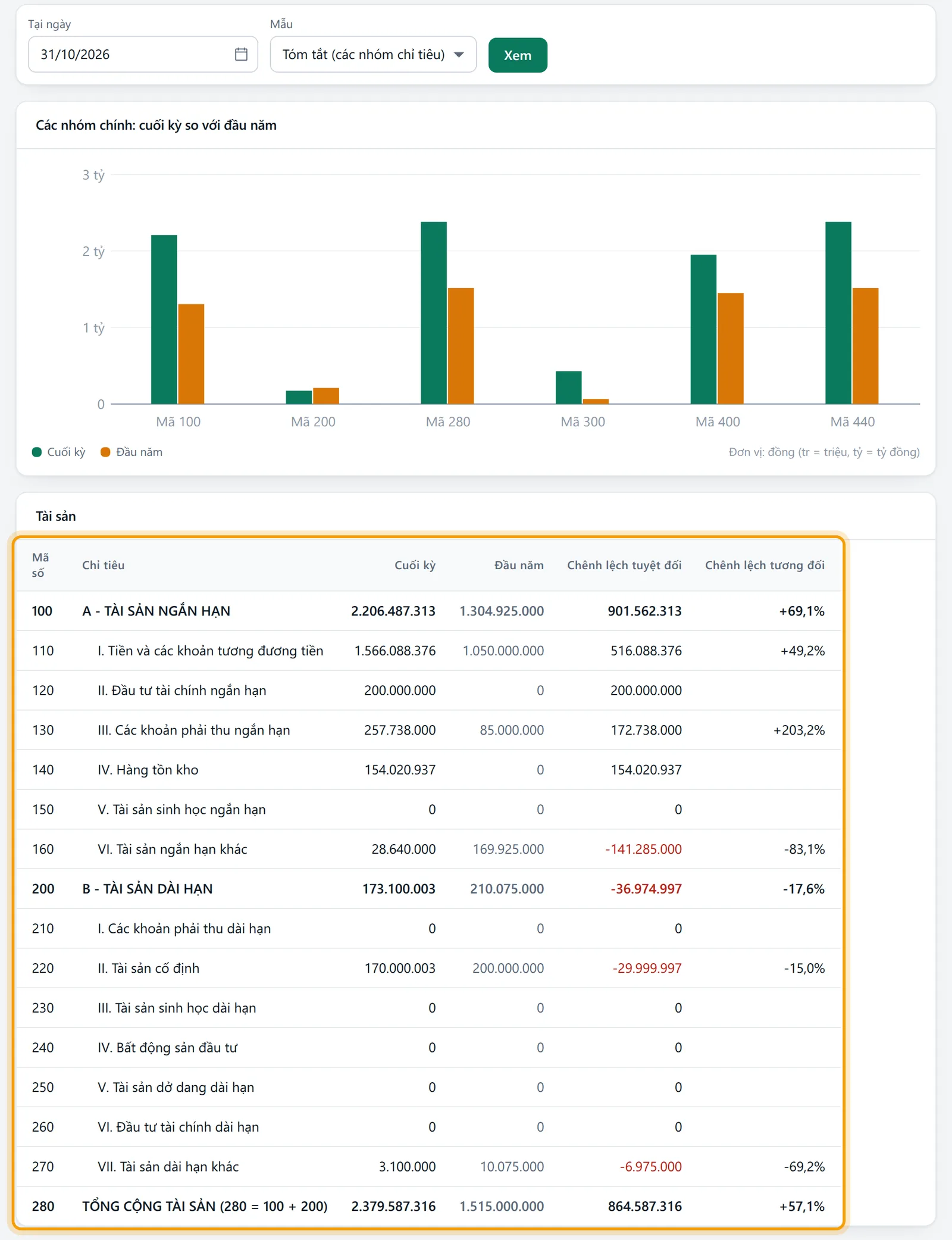Toggle the 'Đầu năm' legend item
Screen dimensions: 952x1240
[131, 452]
